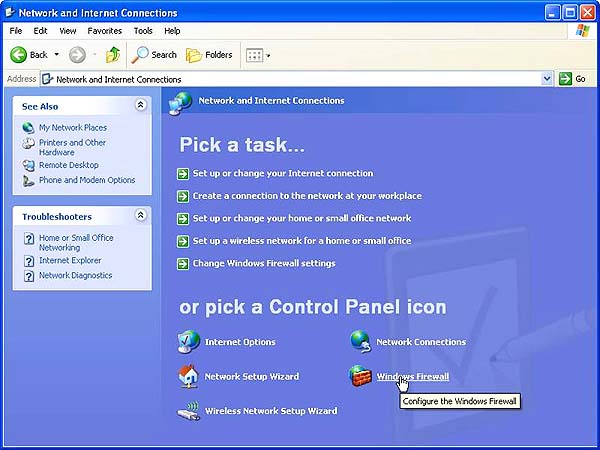
Task: Click the green Back arrow icon
Action: point(18,55)
